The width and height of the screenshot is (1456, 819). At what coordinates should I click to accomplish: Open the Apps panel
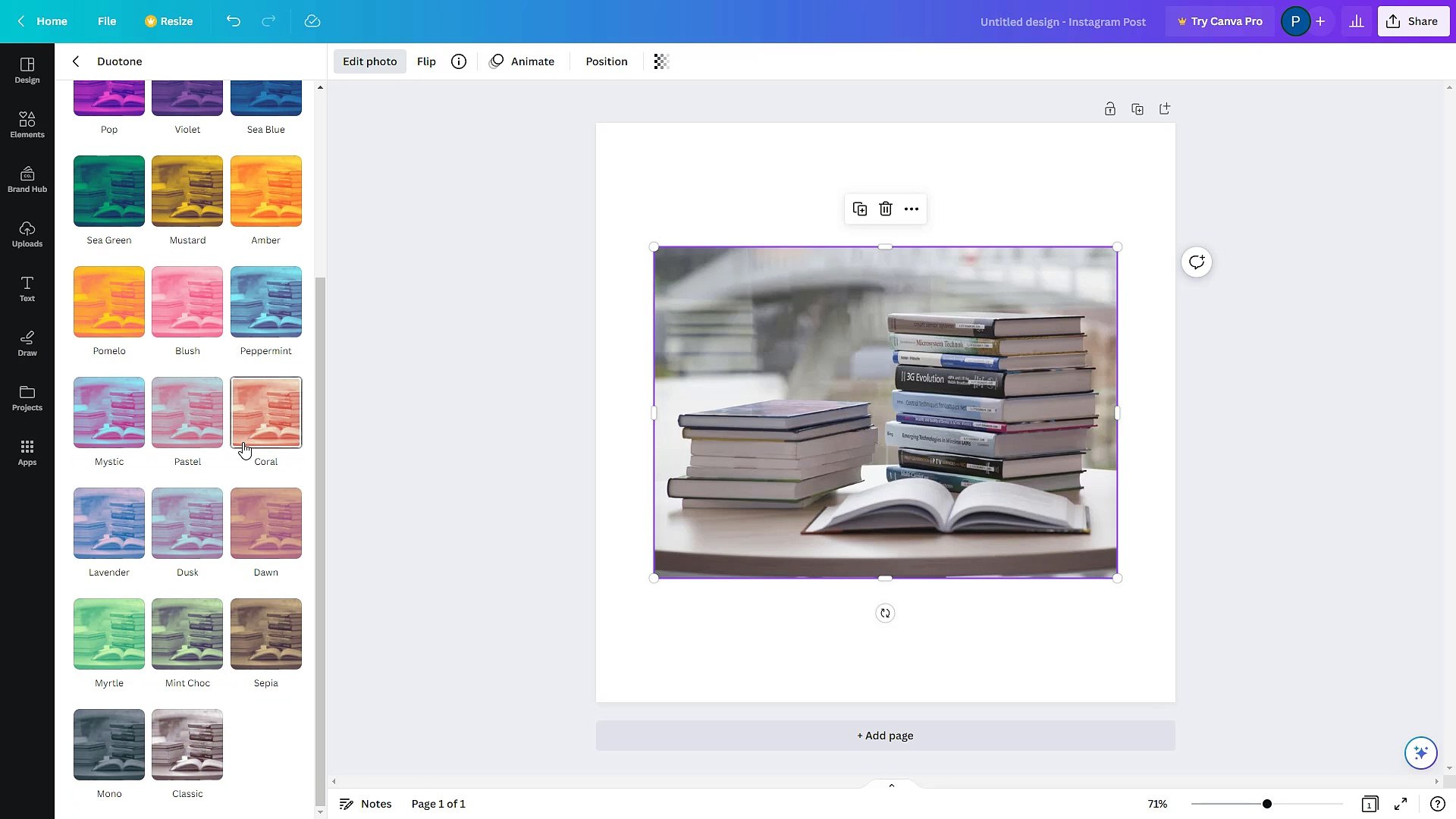point(27,452)
